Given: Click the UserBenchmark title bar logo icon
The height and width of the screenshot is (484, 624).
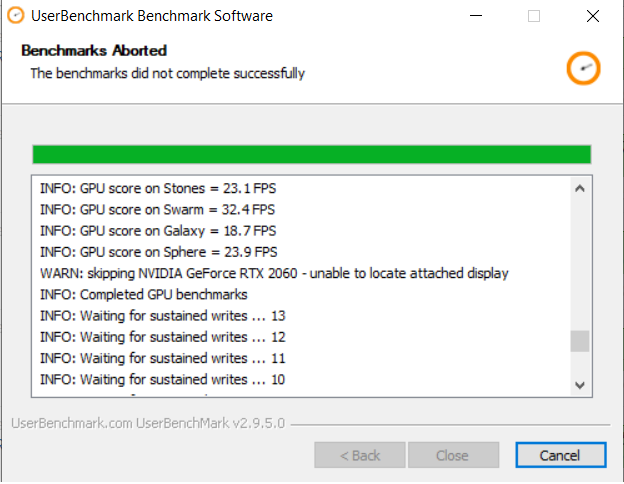Looking at the screenshot, I should tap(16, 16).
